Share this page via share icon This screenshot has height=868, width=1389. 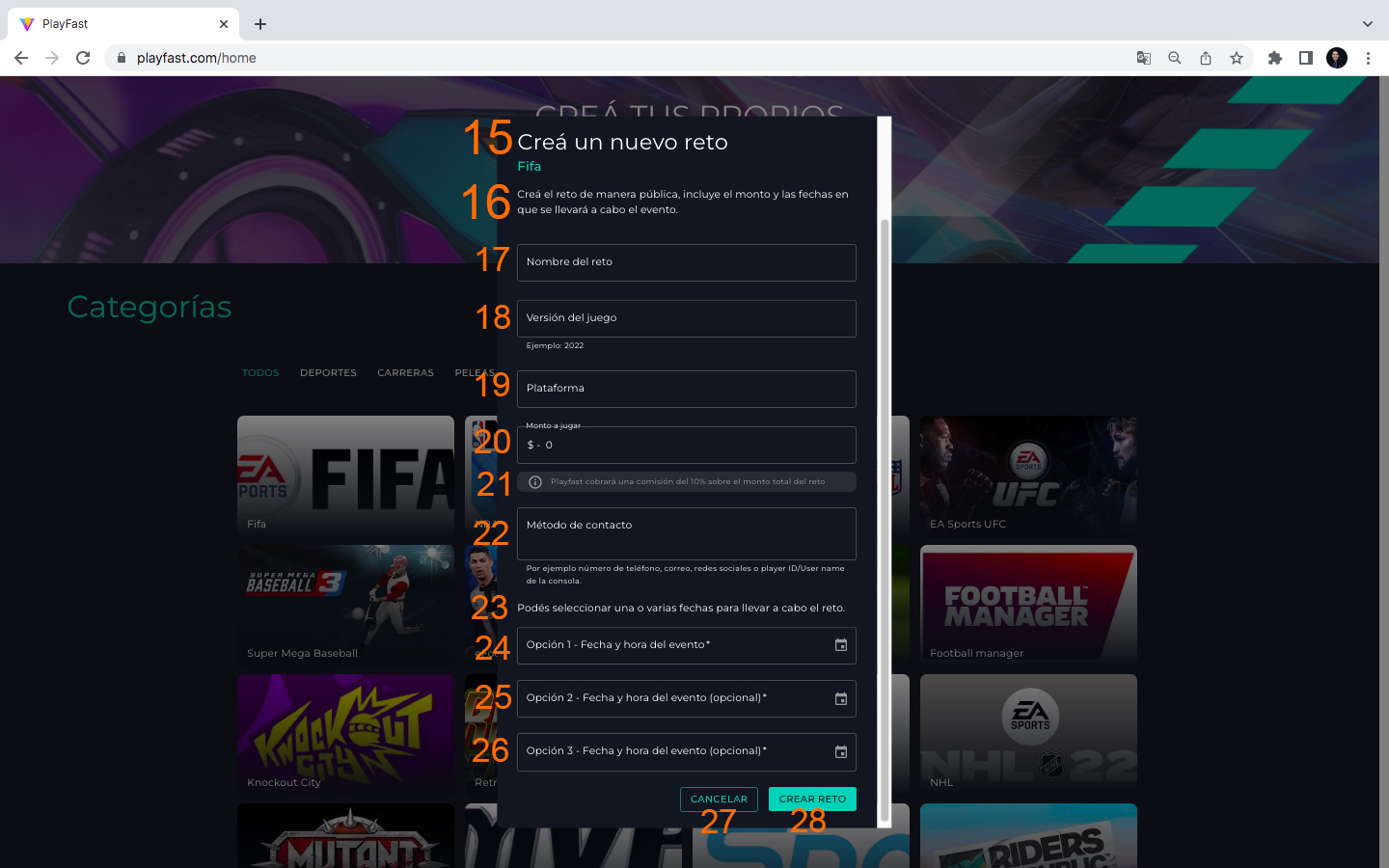point(1206,58)
